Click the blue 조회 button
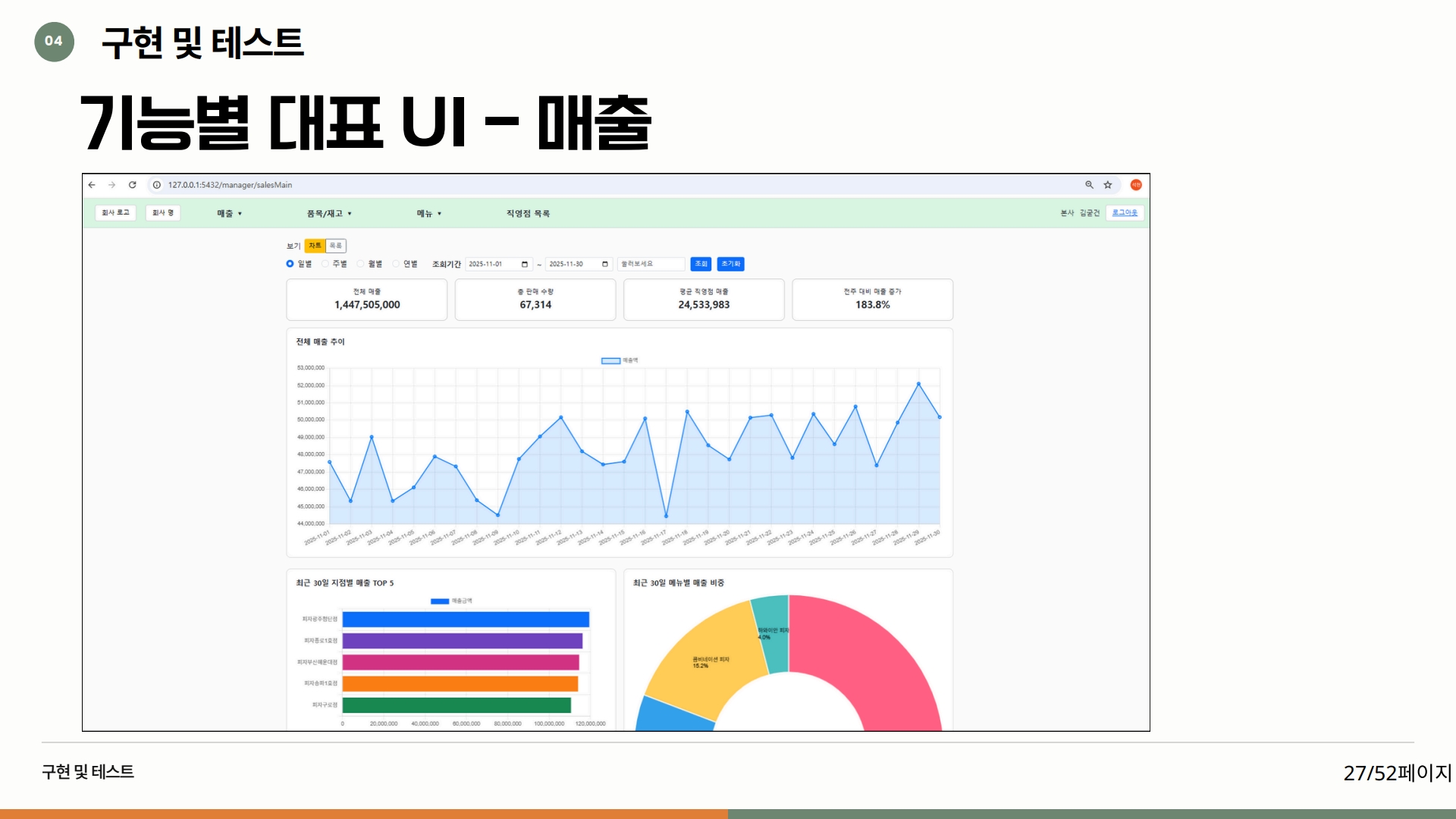 (x=701, y=264)
